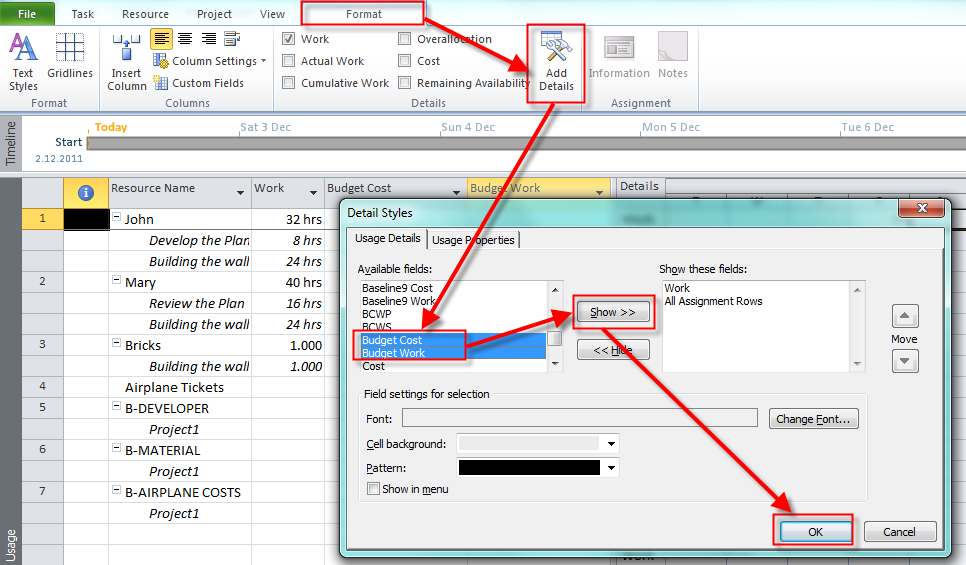Uncheck the Work details checkbox
The width and height of the screenshot is (966, 565).
click(x=289, y=39)
